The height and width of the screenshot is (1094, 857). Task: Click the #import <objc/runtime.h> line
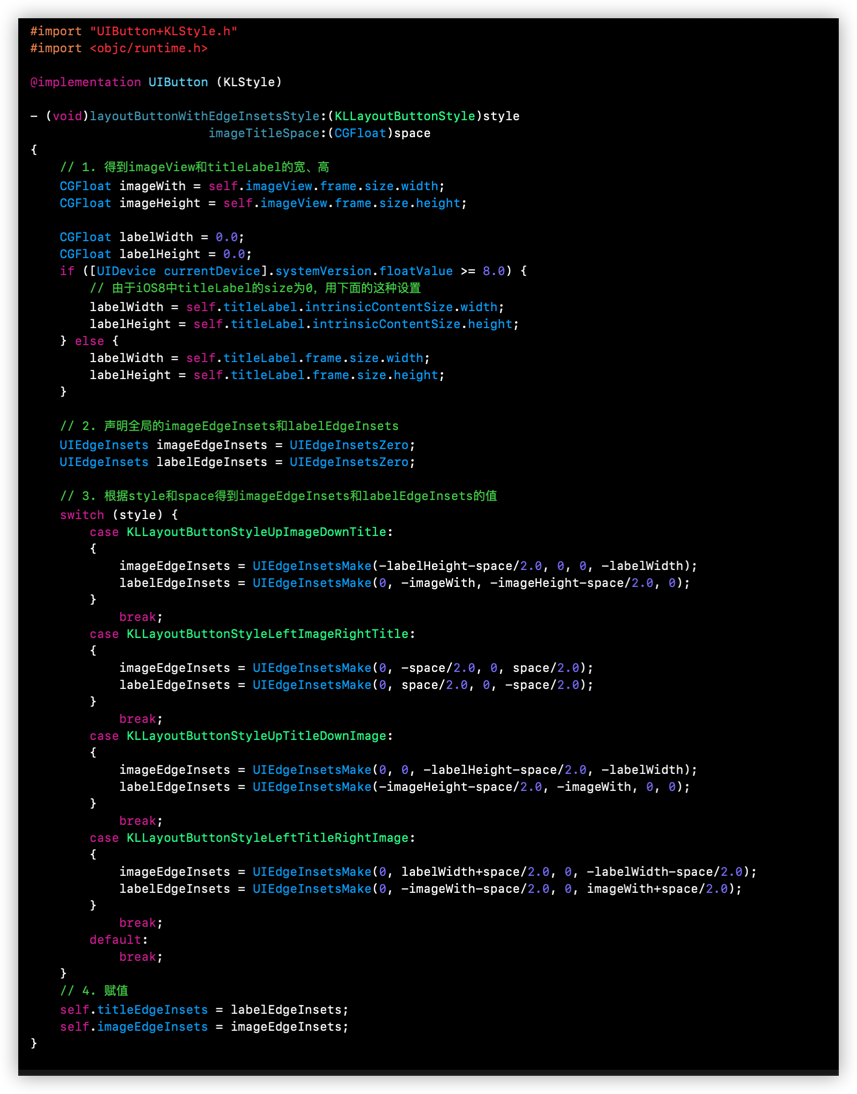coord(119,48)
